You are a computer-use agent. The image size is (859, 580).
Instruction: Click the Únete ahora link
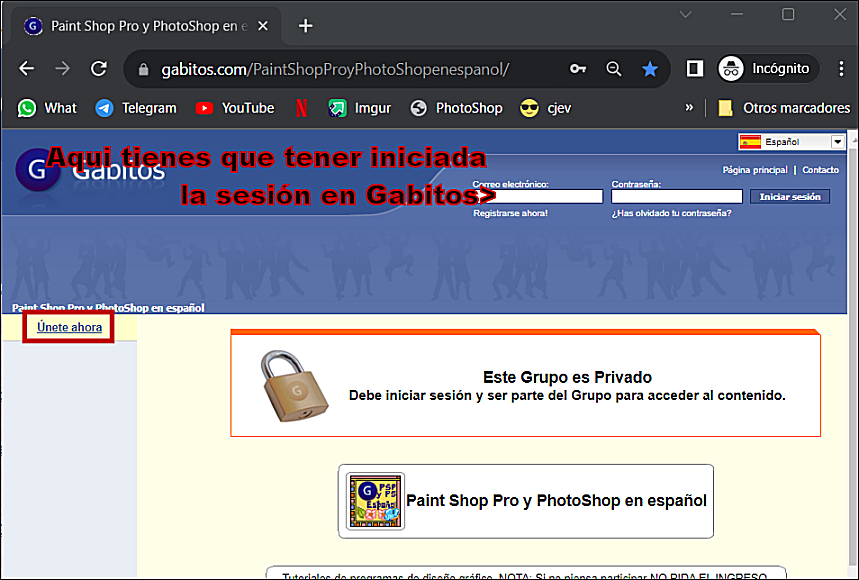(69, 327)
